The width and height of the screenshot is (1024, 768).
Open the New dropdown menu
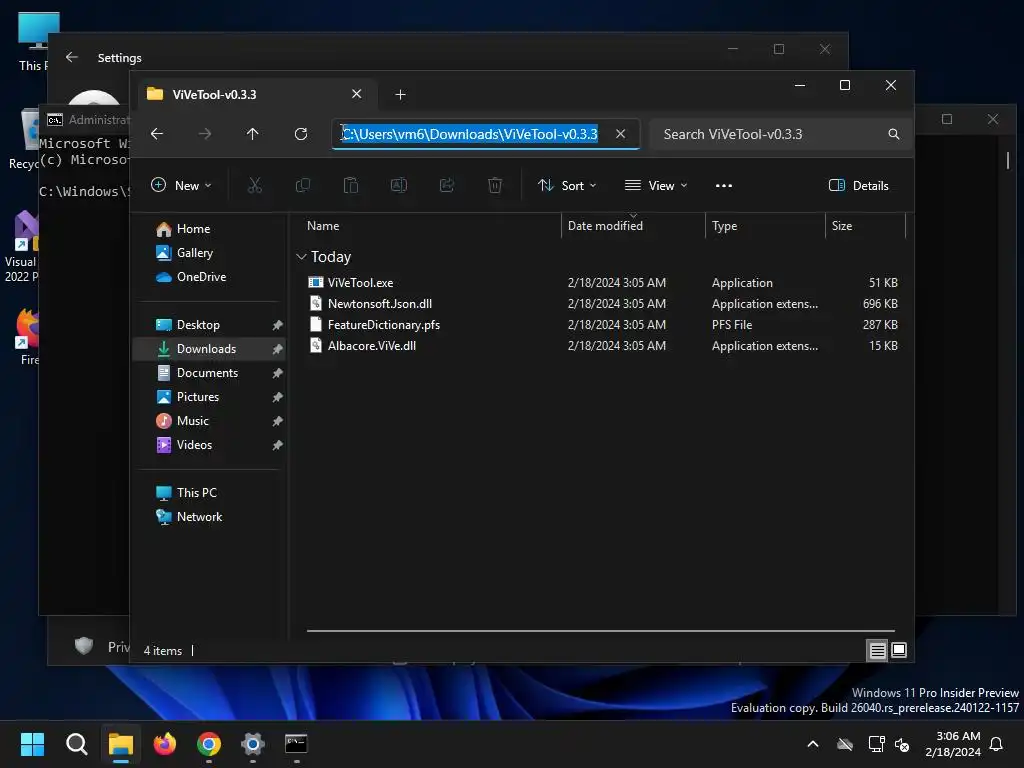point(181,185)
